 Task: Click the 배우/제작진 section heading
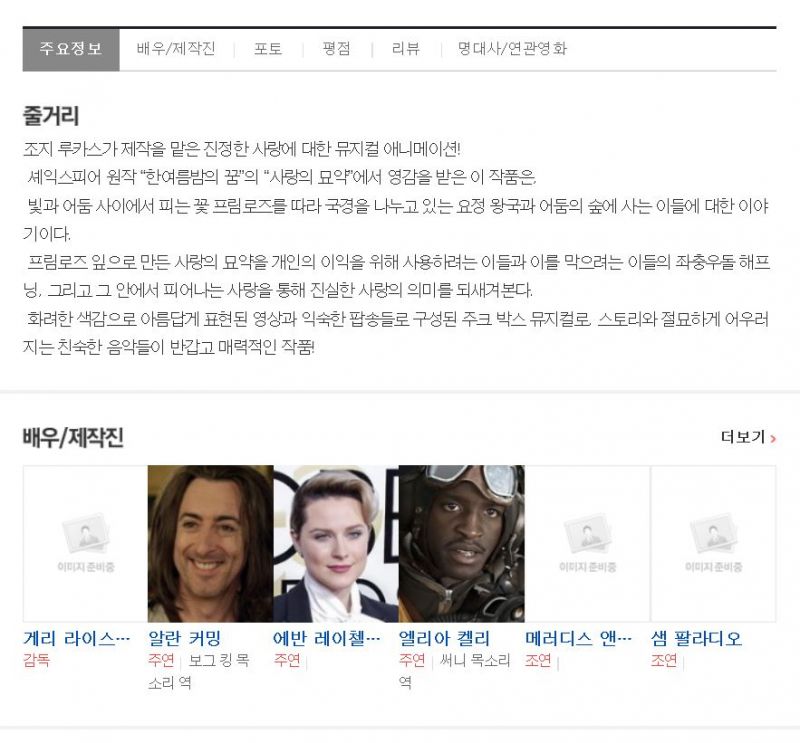point(73,438)
